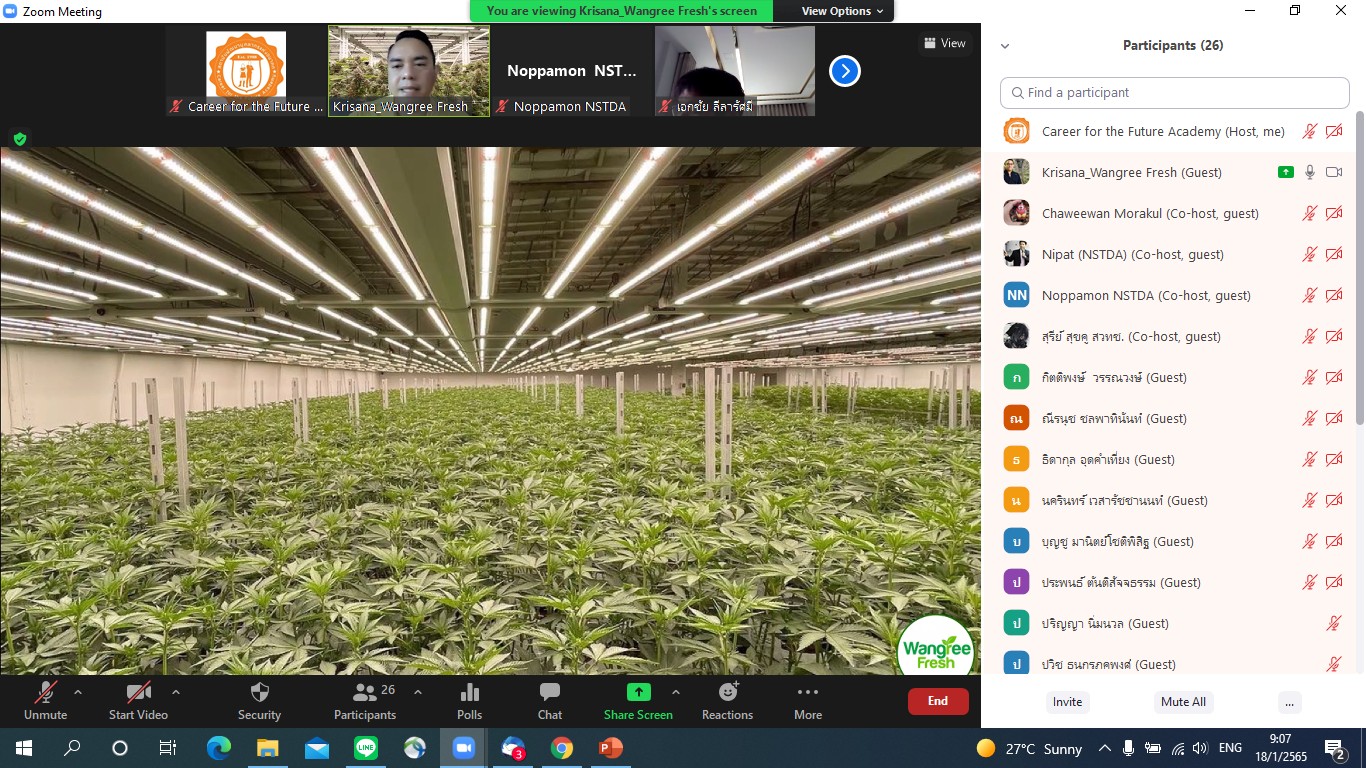The image size is (1366, 768).
Task: Click the green Share Screen icon
Action: (638, 693)
